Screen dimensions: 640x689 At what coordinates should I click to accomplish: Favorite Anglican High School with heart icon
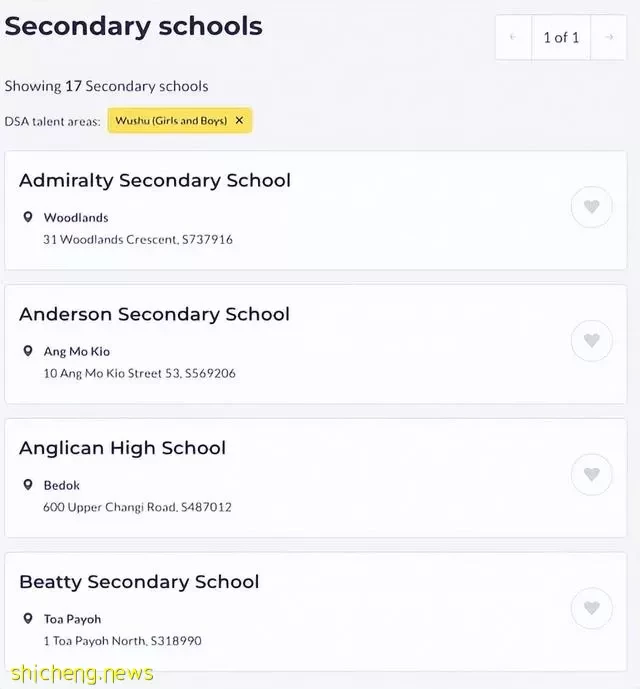click(591, 474)
